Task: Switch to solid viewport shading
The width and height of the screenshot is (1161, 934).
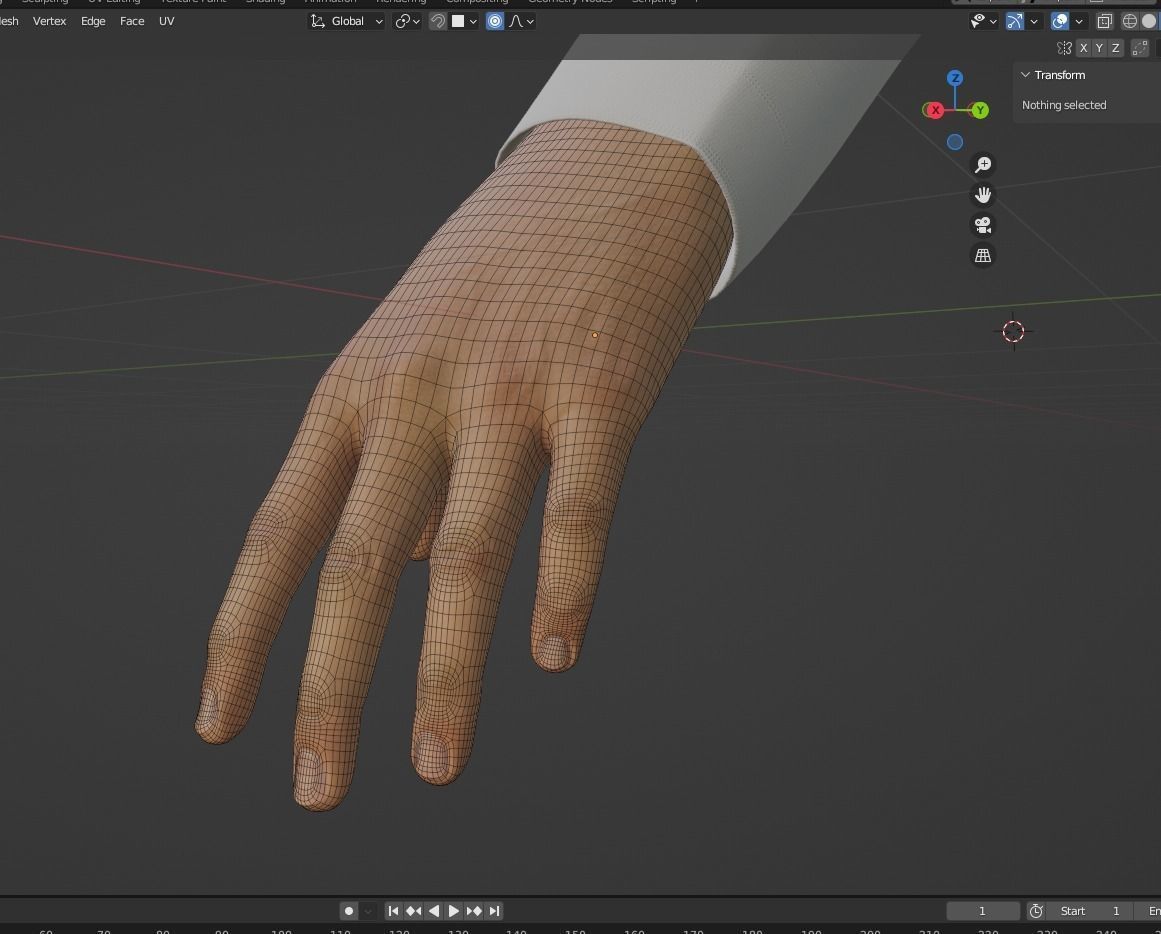Action: pos(1149,21)
